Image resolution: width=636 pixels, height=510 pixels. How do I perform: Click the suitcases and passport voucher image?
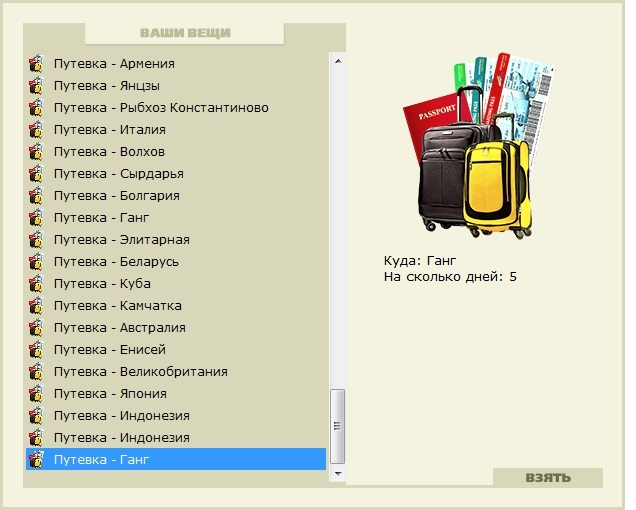pos(479,146)
